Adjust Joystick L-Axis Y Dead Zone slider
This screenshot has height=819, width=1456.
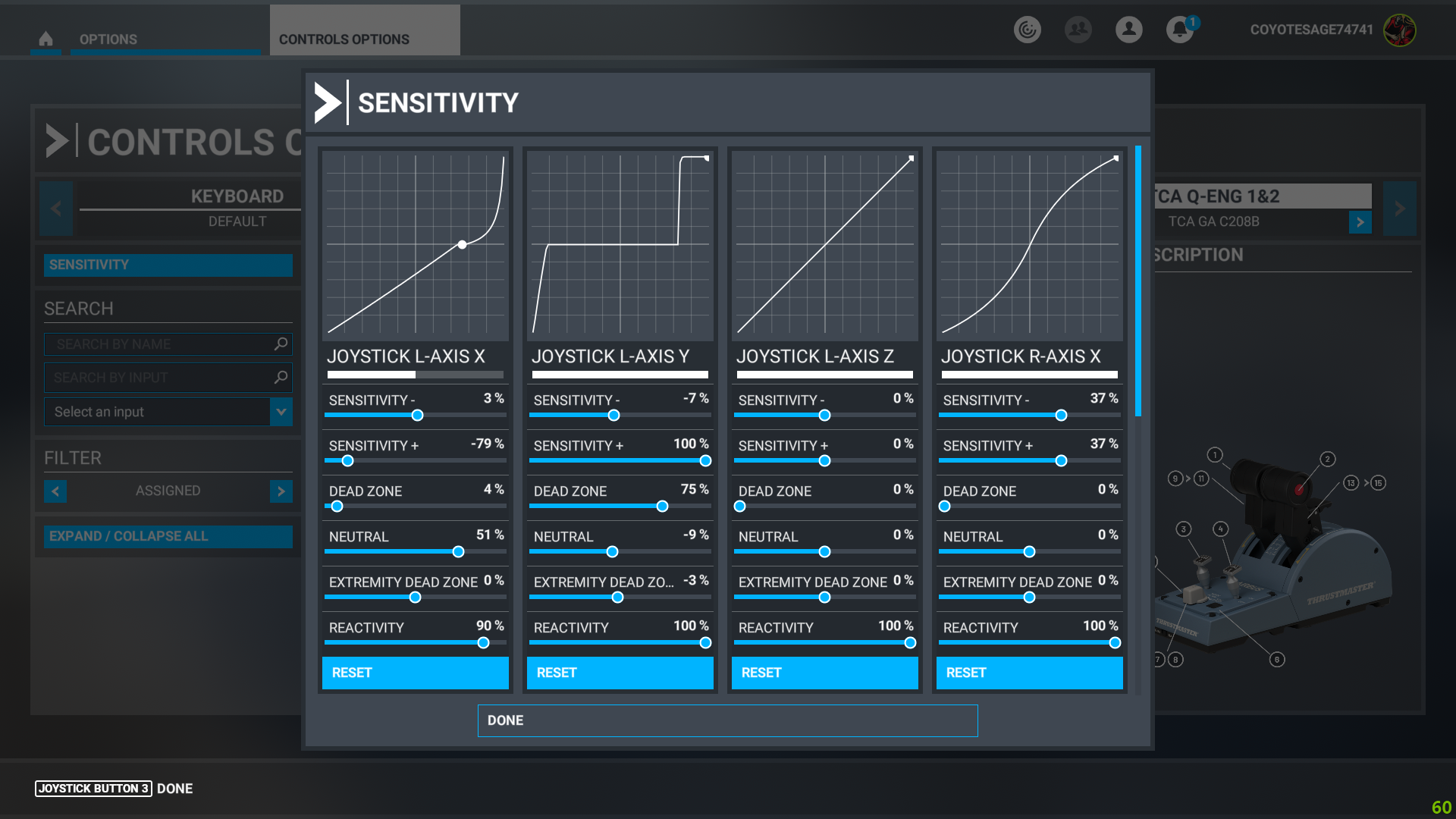[x=662, y=507]
